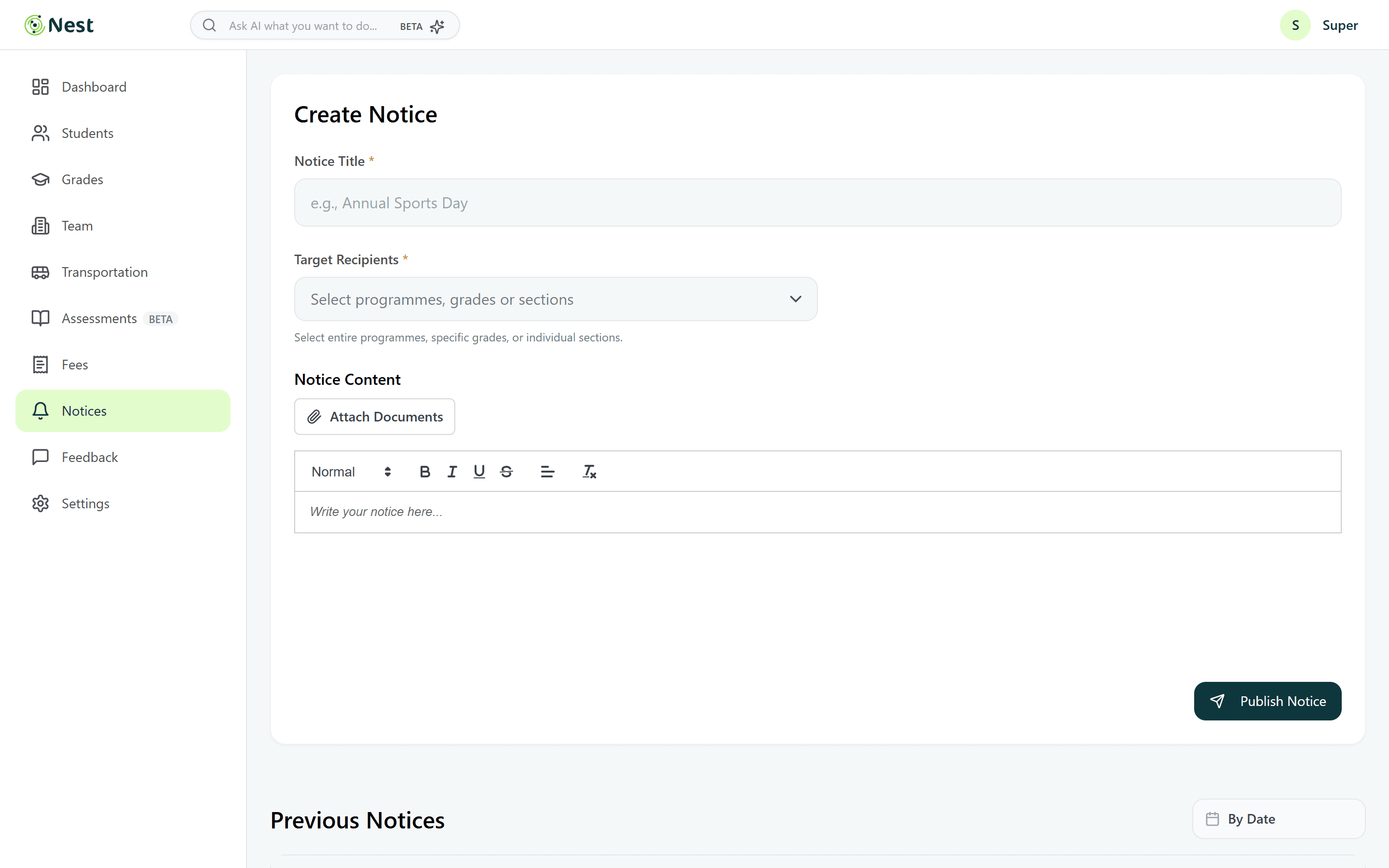Click the paperclip icon on Attach Documents
Screen dimensions: 1389x868
click(x=314, y=417)
